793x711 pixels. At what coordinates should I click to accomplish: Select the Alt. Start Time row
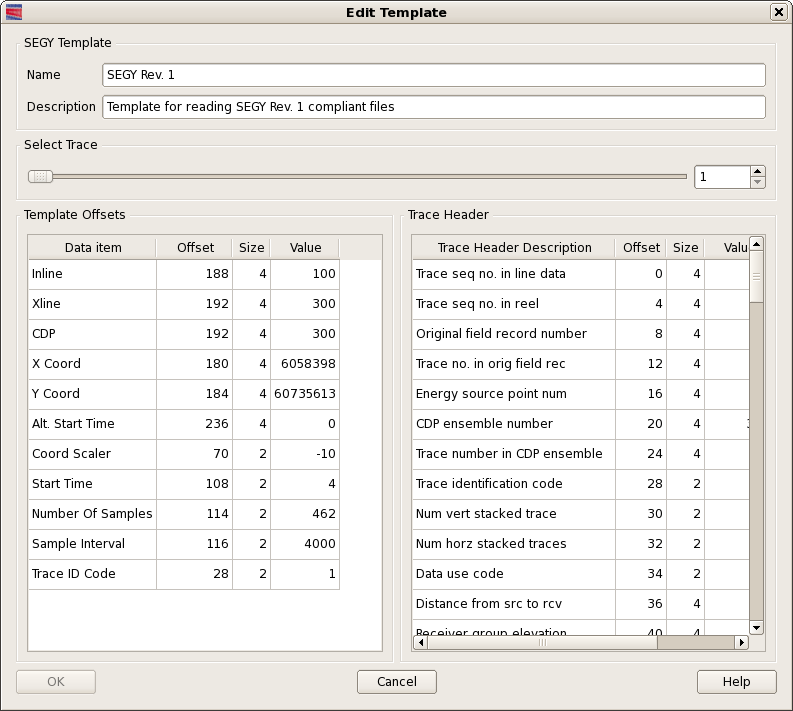coord(184,424)
